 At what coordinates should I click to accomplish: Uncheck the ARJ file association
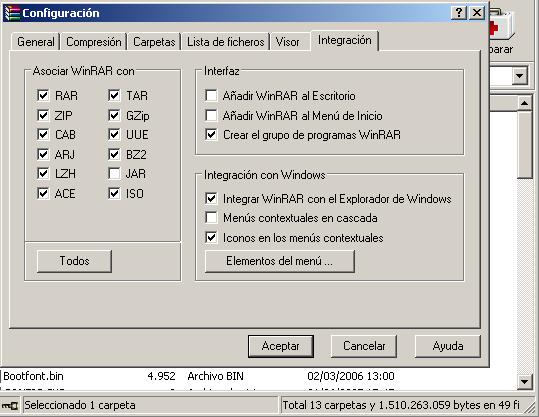[43, 154]
